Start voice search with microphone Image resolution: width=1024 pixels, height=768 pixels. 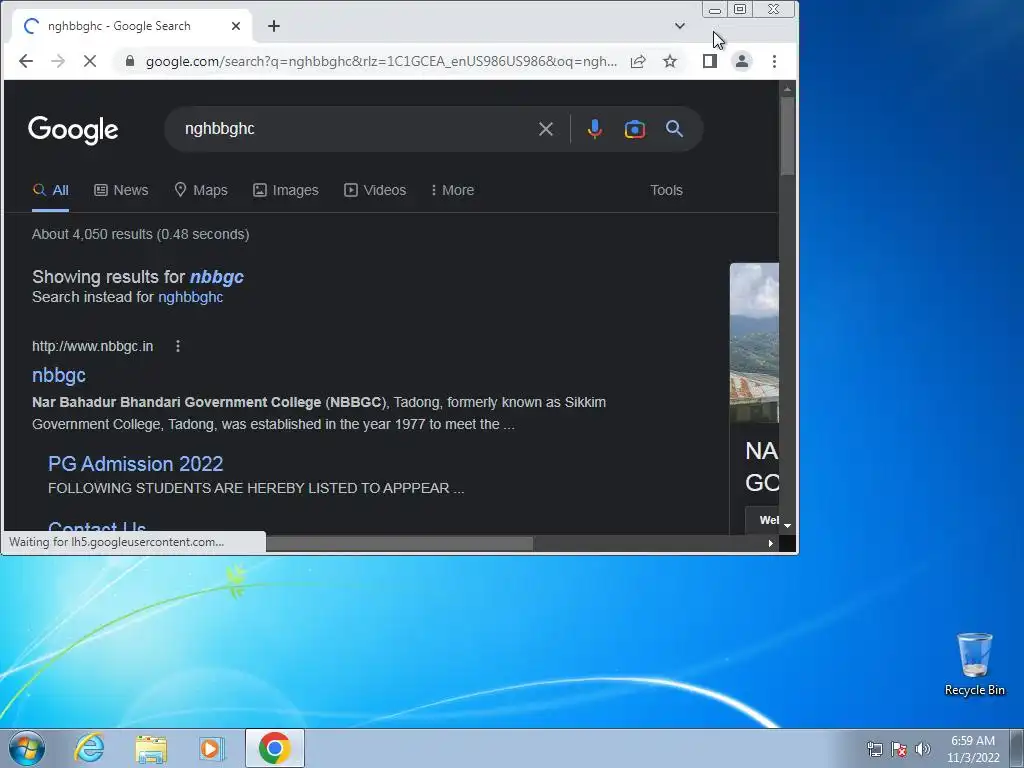point(594,129)
